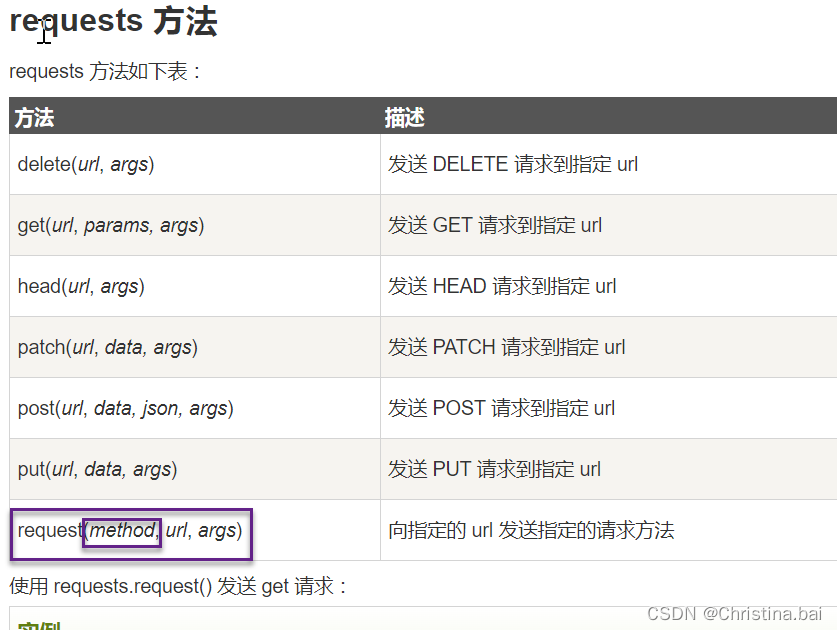The image size is (837, 630).
Task: Click the 'requests 方法如下表' intro sentence
Action: [105, 72]
